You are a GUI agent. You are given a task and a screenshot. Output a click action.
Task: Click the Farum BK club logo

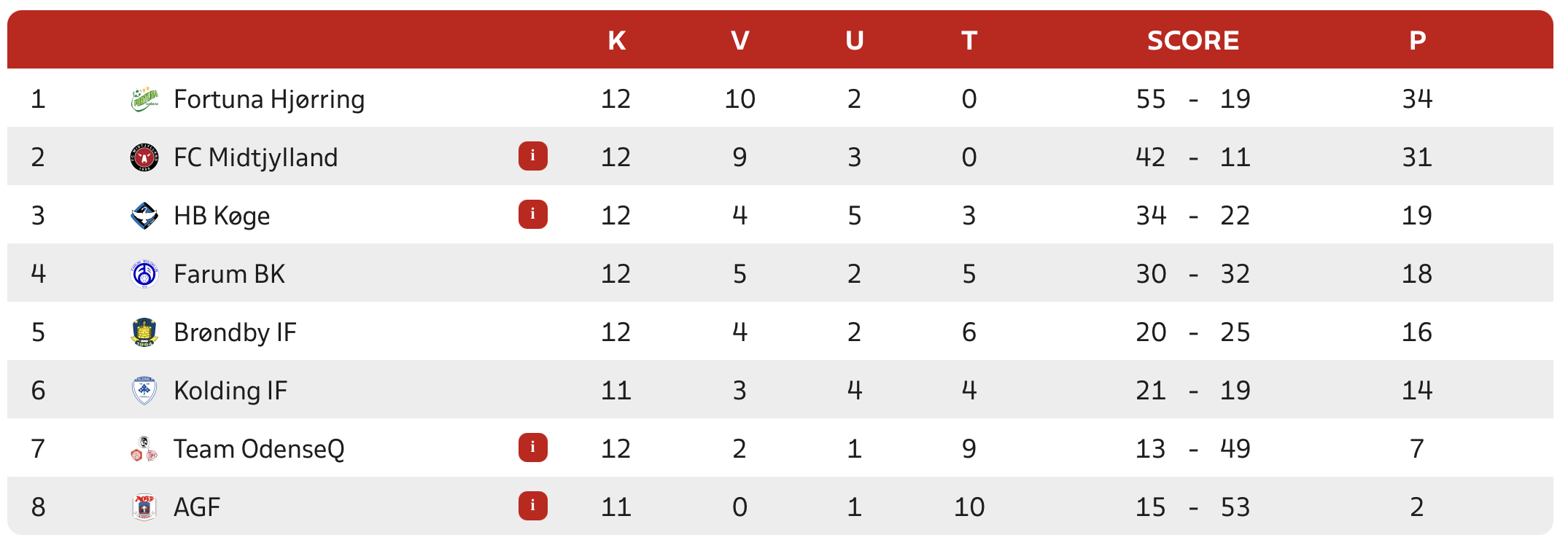[x=144, y=273]
